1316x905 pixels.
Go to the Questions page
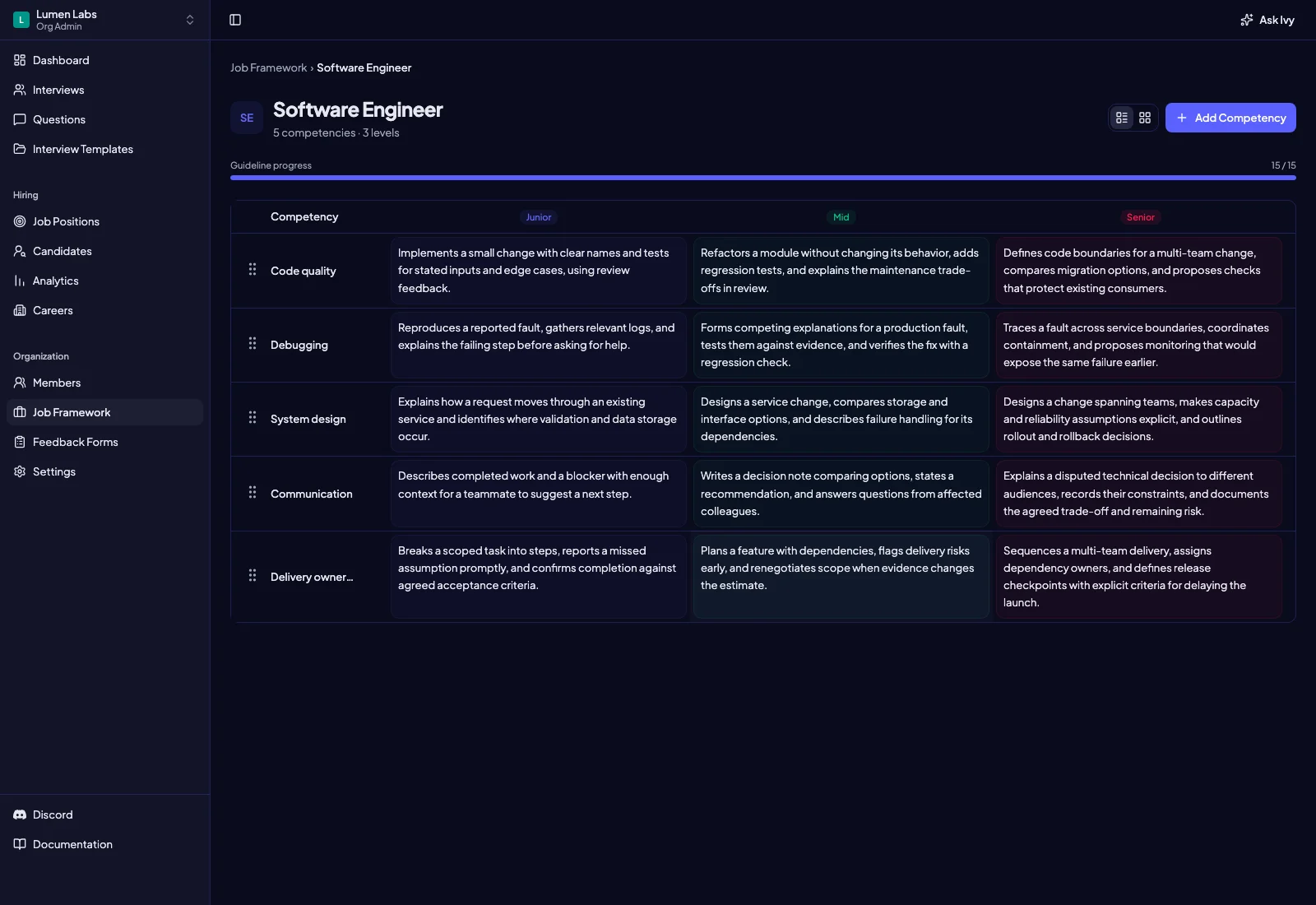[x=105, y=119]
